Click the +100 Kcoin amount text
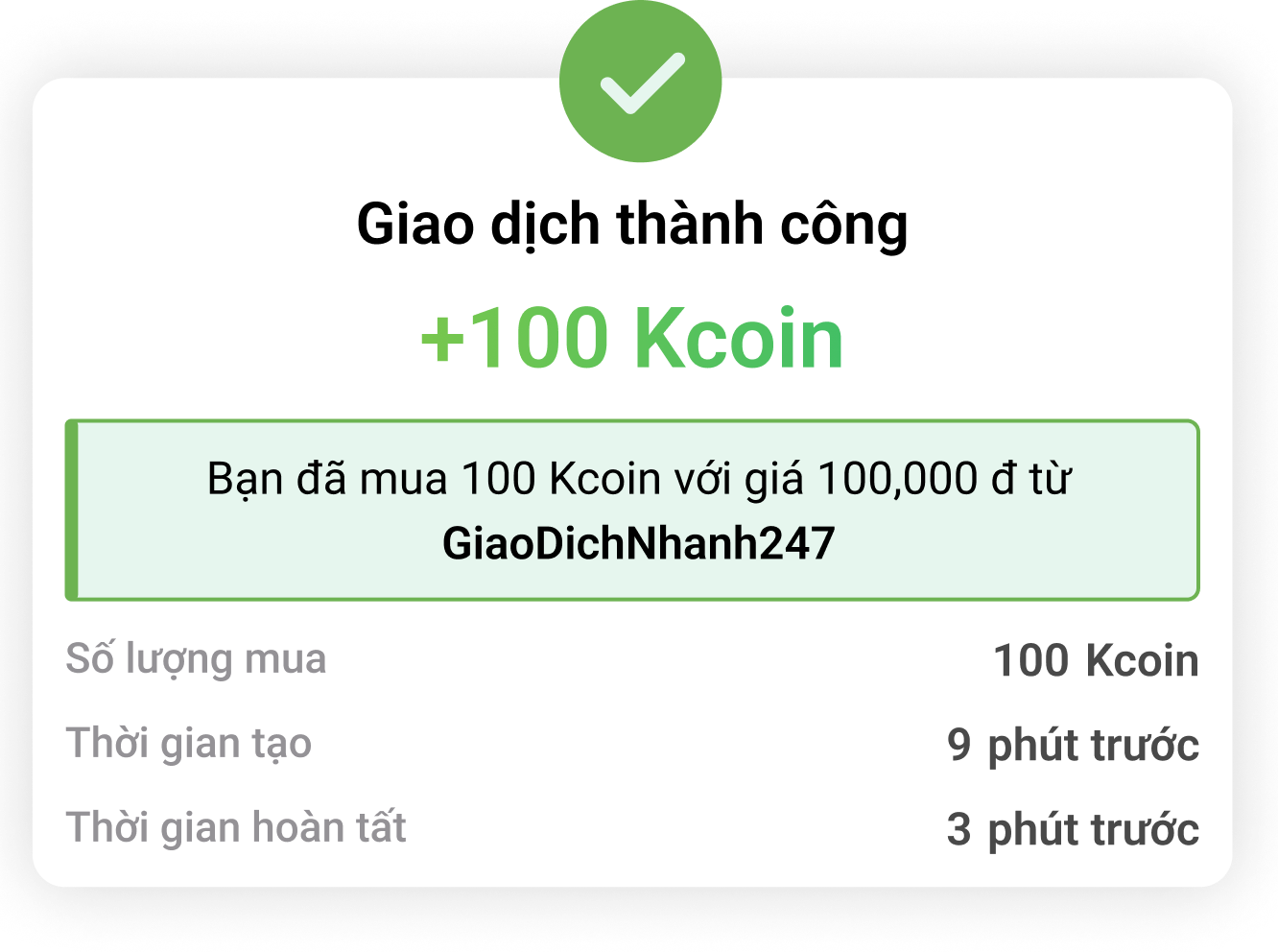 point(632,337)
